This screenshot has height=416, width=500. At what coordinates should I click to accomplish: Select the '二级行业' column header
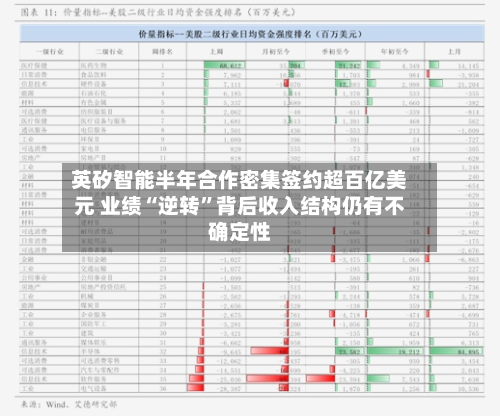pos(109,52)
